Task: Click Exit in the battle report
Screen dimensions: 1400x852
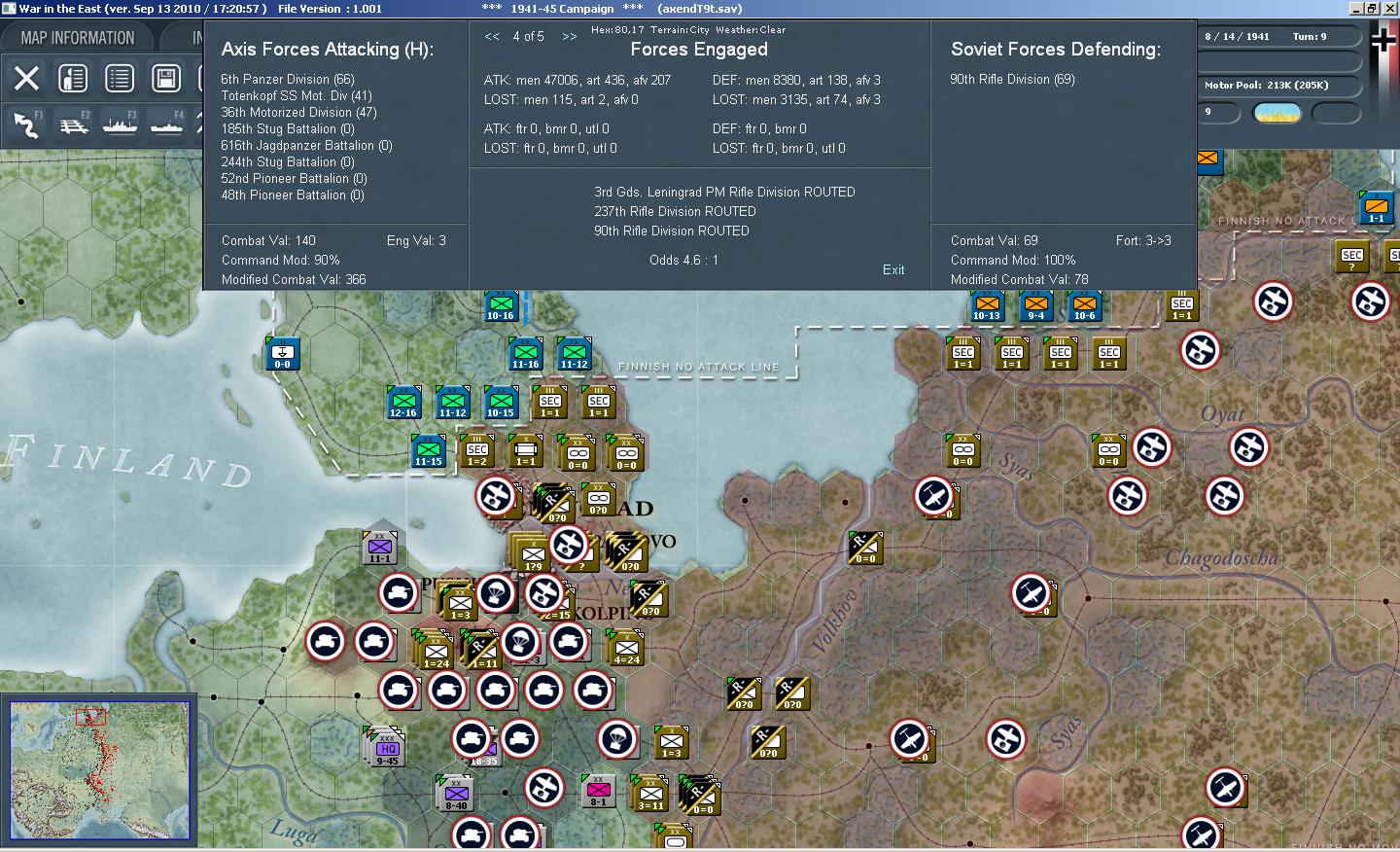Action: click(893, 269)
